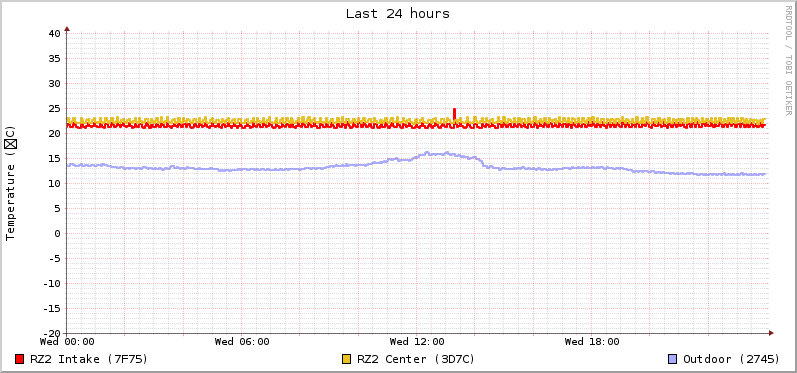The image size is (797, 373).
Task: Click the outdoor temperature peak near noon
Action: coord(437,152)
